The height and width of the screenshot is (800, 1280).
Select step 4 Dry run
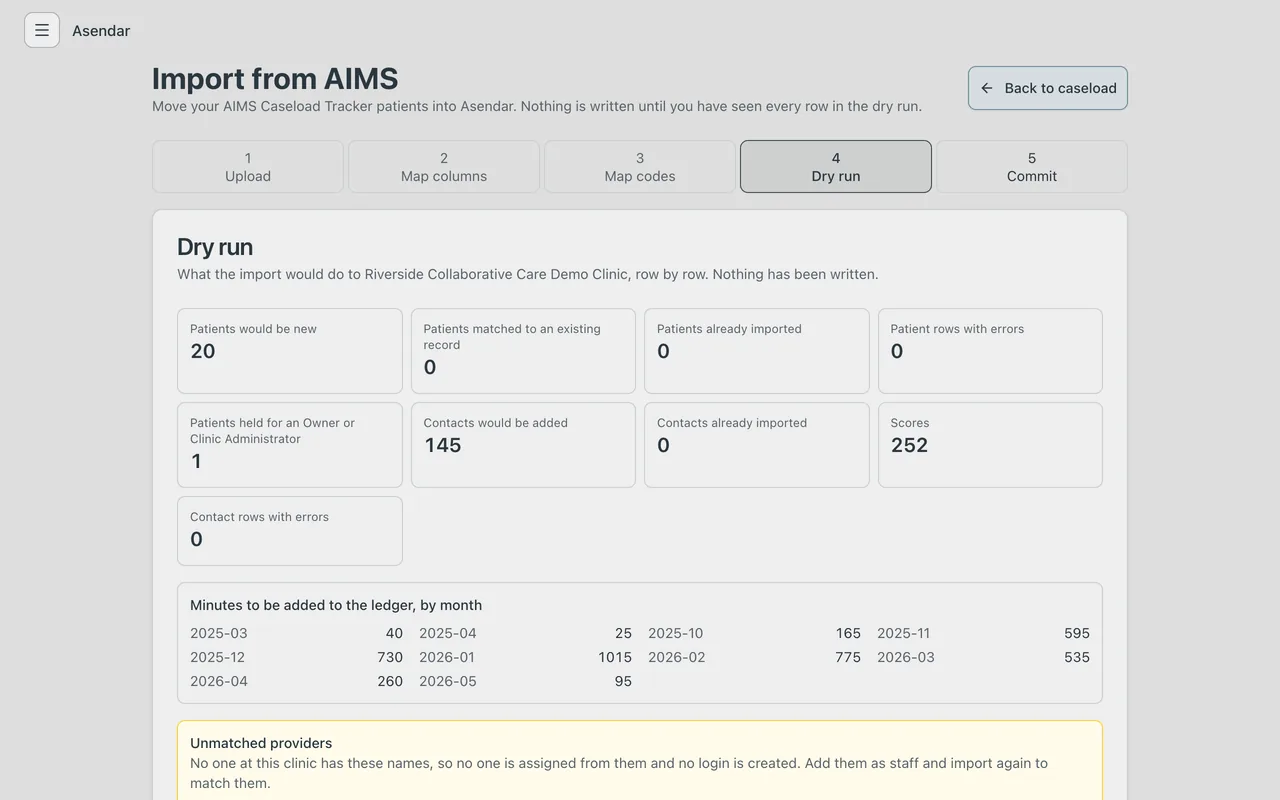coord(836,167)
